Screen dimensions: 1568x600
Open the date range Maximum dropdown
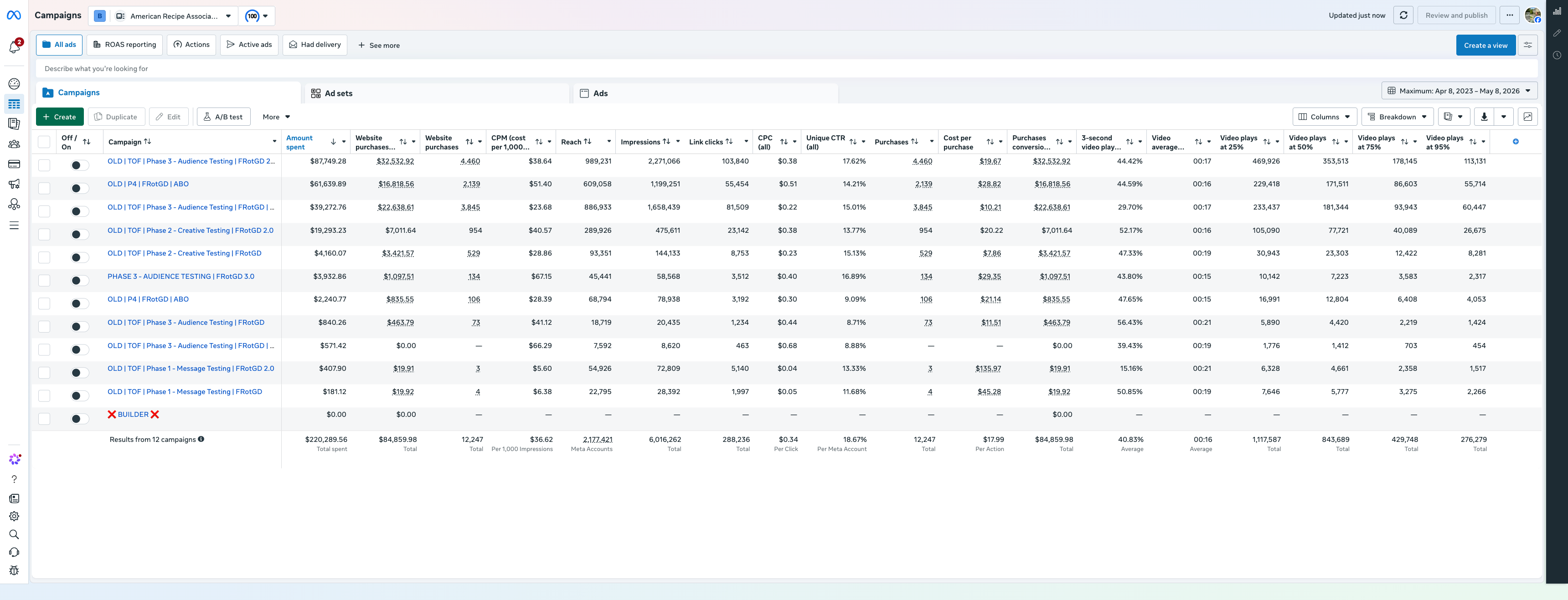(1459, 91)
